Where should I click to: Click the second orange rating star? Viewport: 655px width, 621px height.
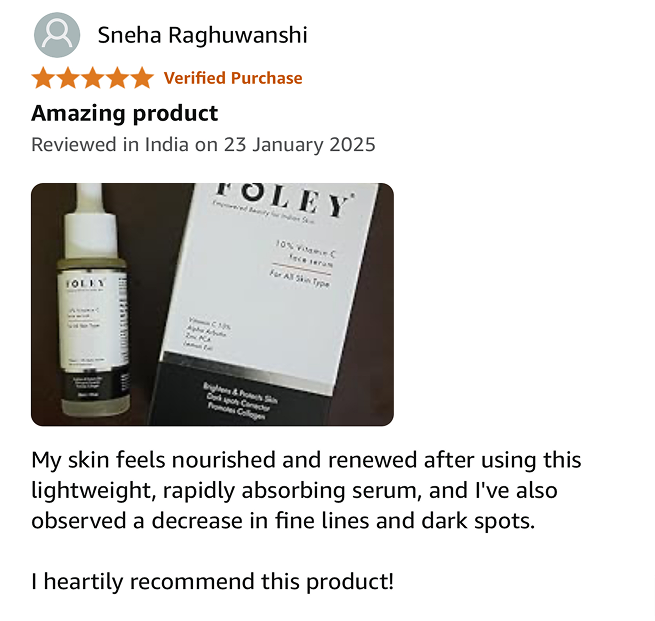tap(68, 78)
